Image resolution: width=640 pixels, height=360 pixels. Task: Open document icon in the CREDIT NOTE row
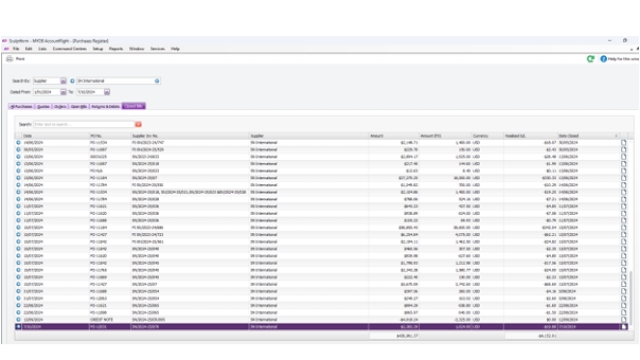624,320
